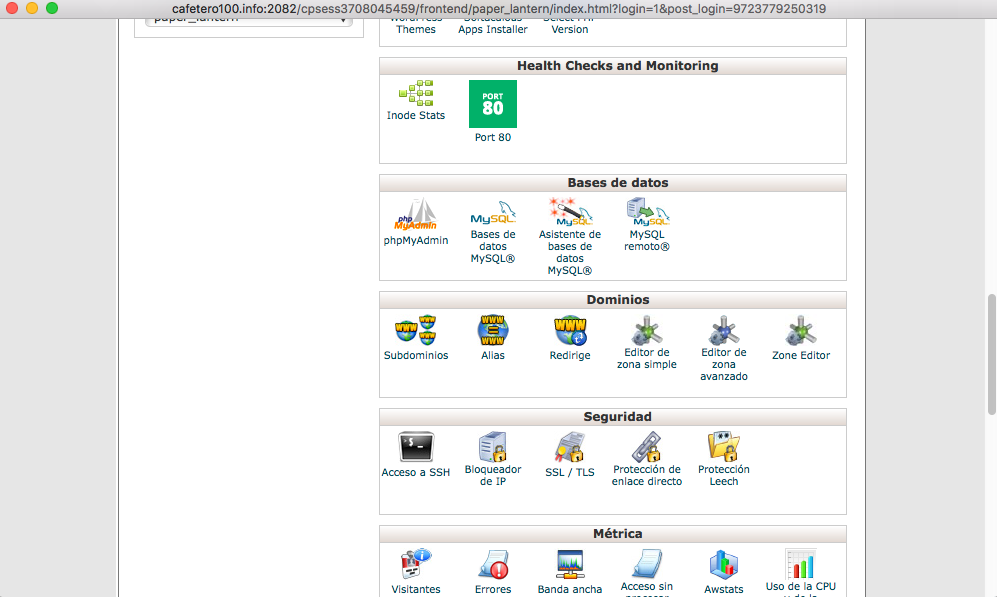The width and height of the screenshot is (997, 597).
Task: Click the Banda ancha link text
Action: (x=570, y=589)
